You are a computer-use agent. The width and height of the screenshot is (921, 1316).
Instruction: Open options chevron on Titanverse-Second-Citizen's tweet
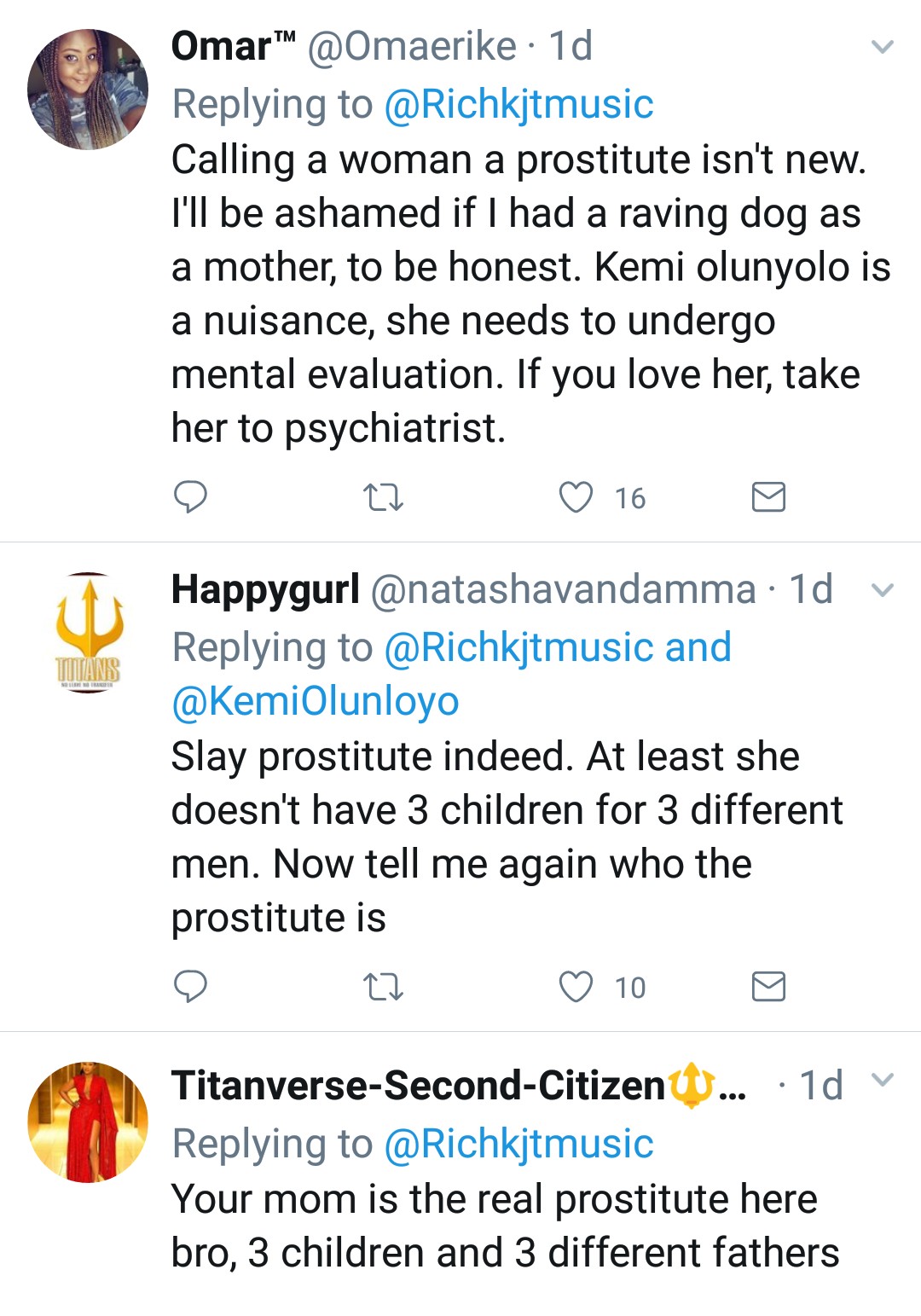[x=883, y=1081]
